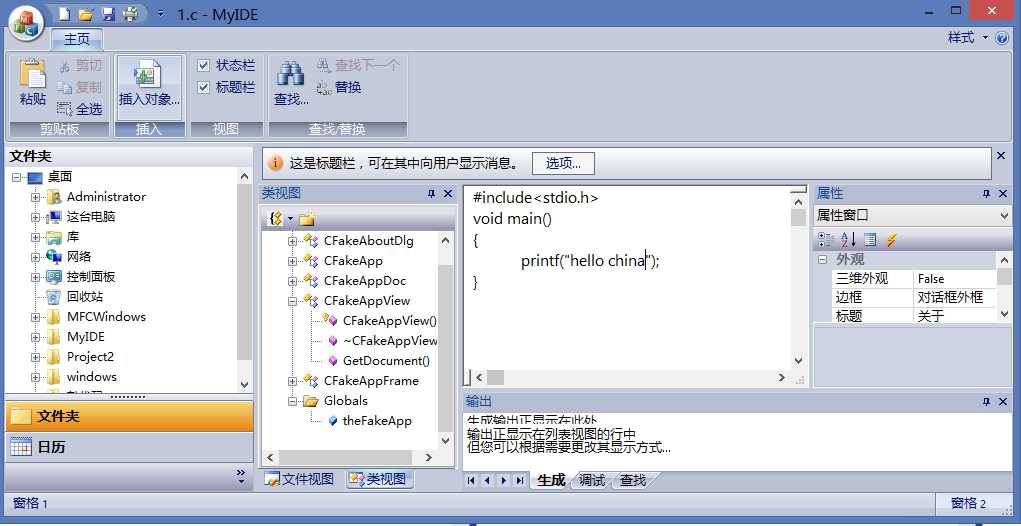The width and height of the screenshot is (1021, 526).
Task: Select the MyIDE folder in tree
Action: click(x=85, y=337)
